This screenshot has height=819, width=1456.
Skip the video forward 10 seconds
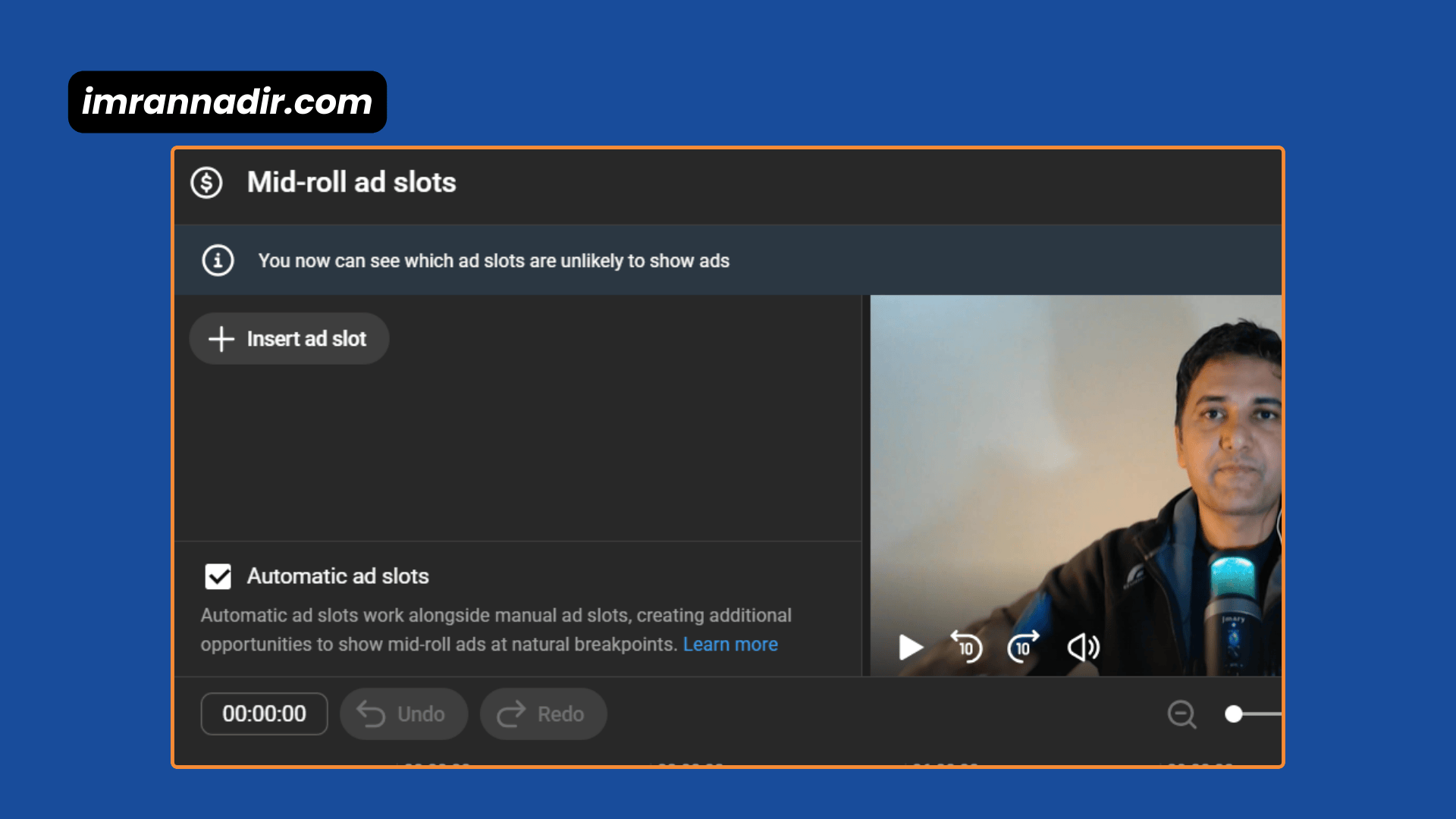click(1022, 647)
